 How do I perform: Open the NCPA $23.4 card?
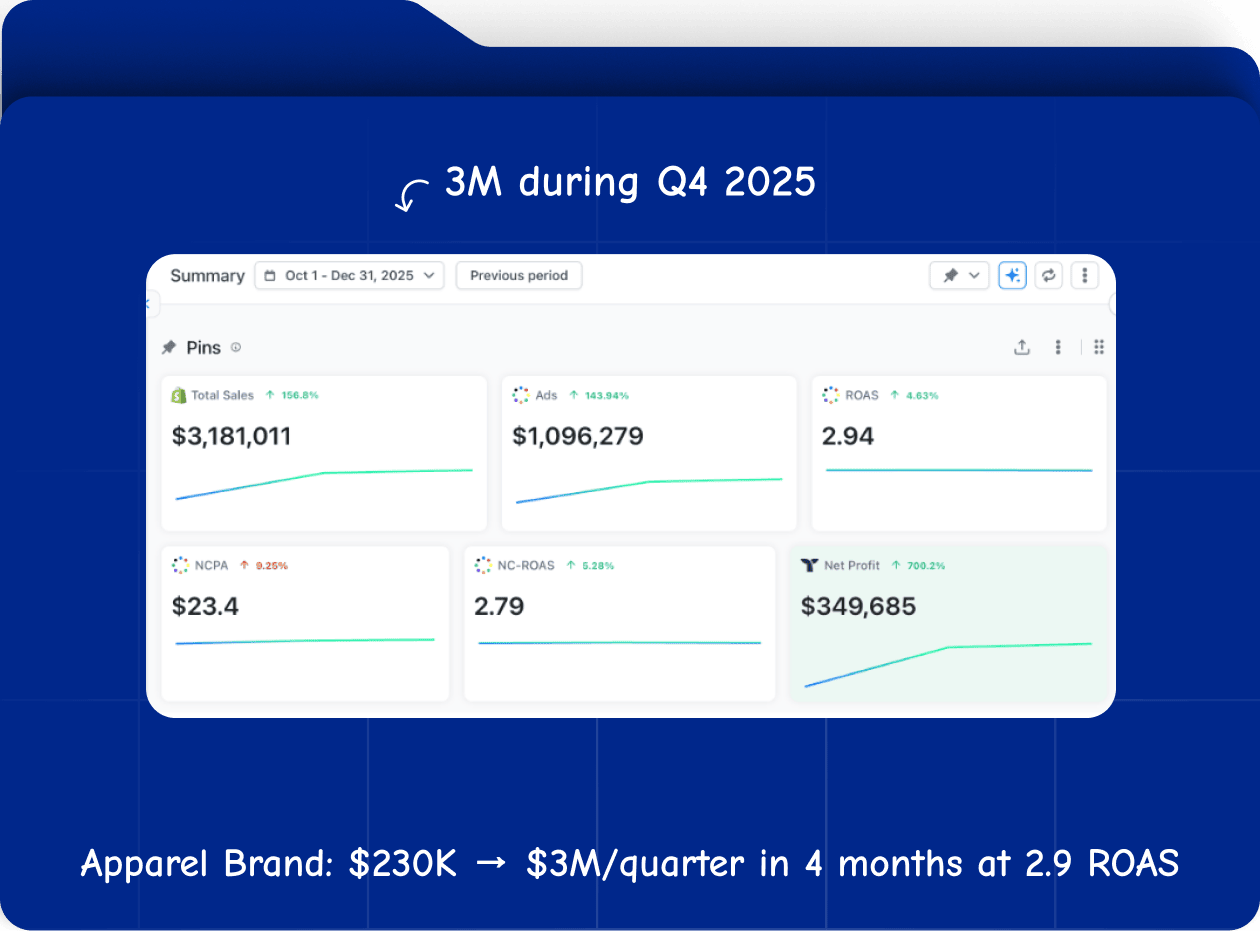coord(305,622)
